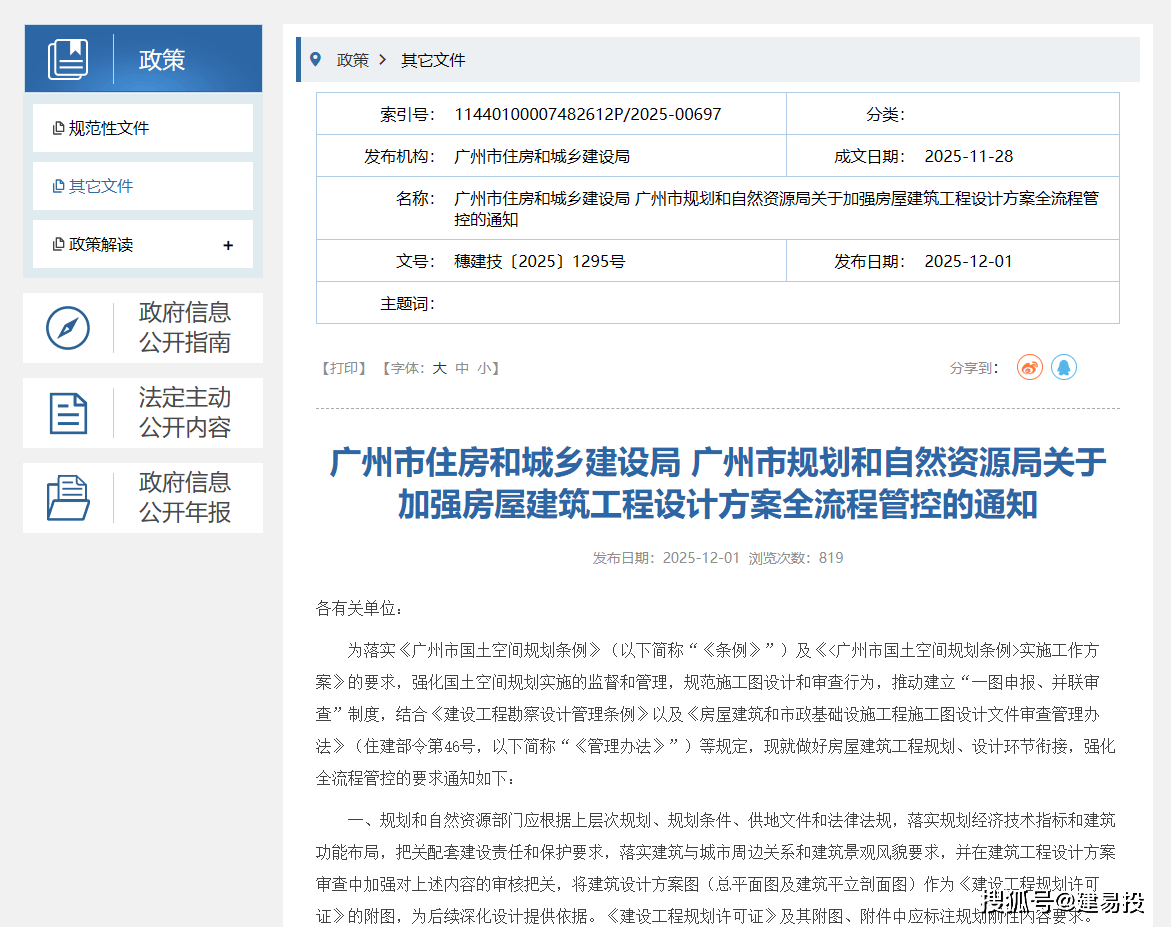This screenshot has height=927, width=1171.
Task: Open the 规范性文件 menu item
Action: tap(108, 128)
